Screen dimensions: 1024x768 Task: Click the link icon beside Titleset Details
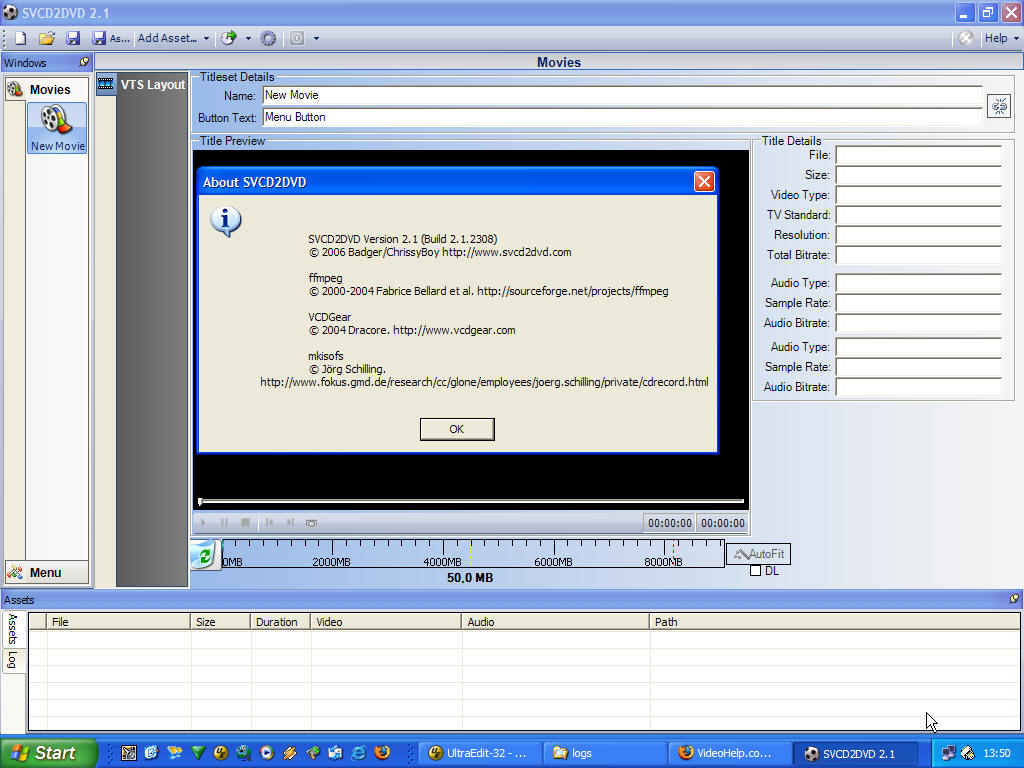click(999, 106)
